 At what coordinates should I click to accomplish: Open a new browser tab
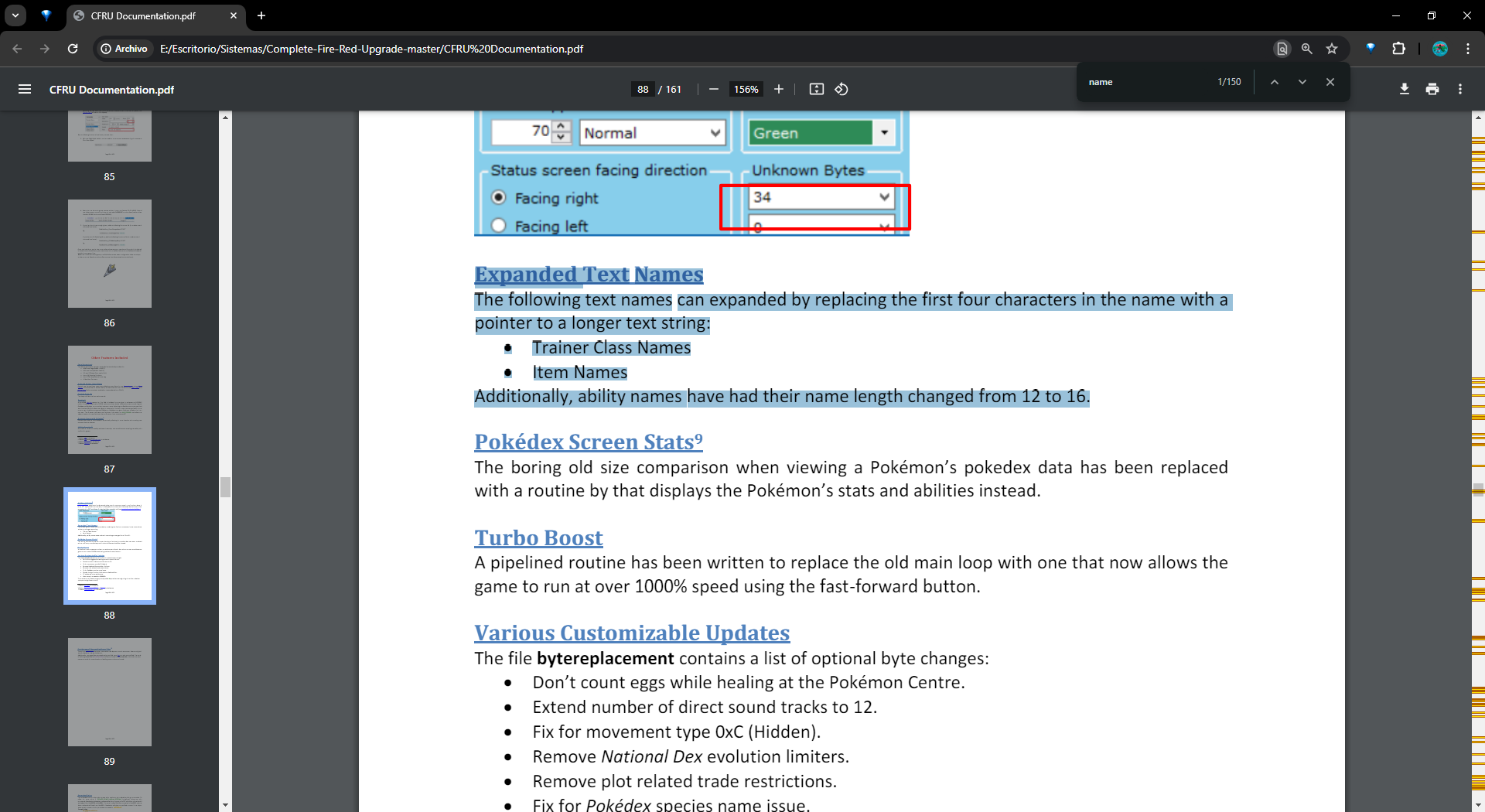point(261,15)
